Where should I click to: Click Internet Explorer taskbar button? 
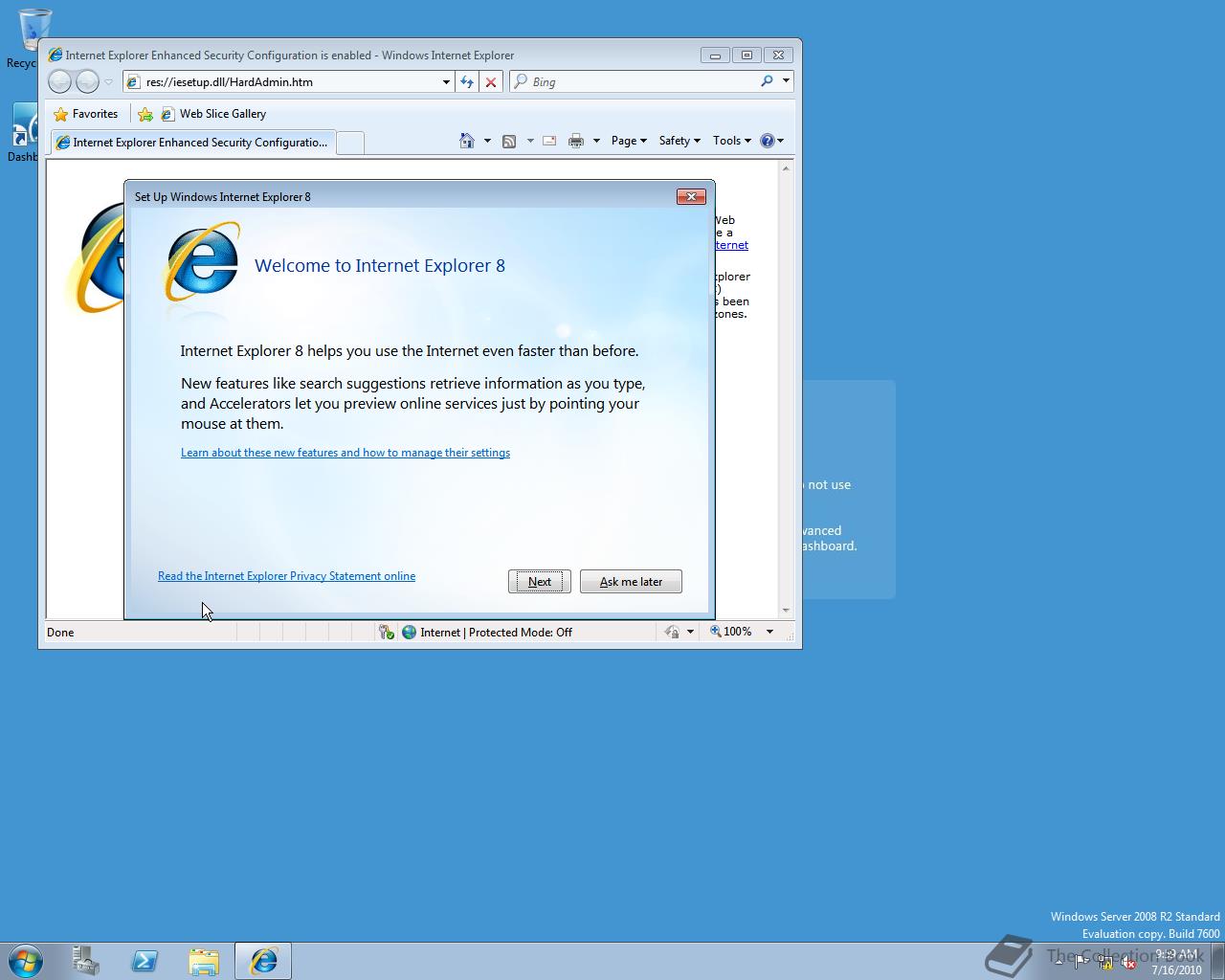tap(263, 961)
